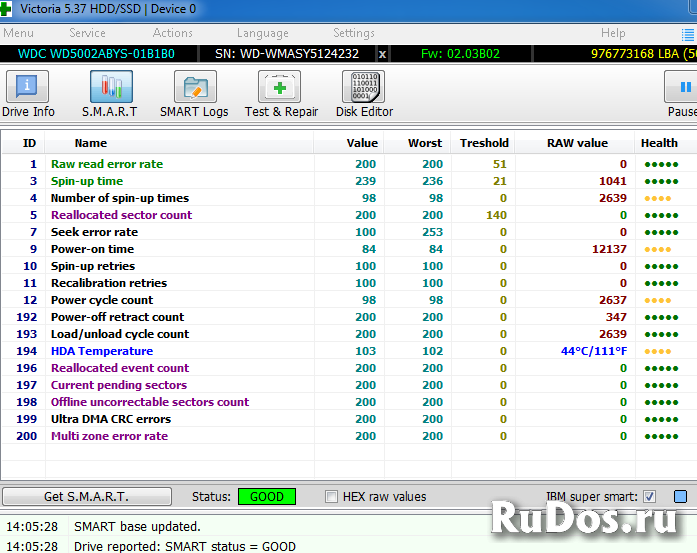Launch the Disk Editor
Screen dimensions: 697x553
[364, 95]
